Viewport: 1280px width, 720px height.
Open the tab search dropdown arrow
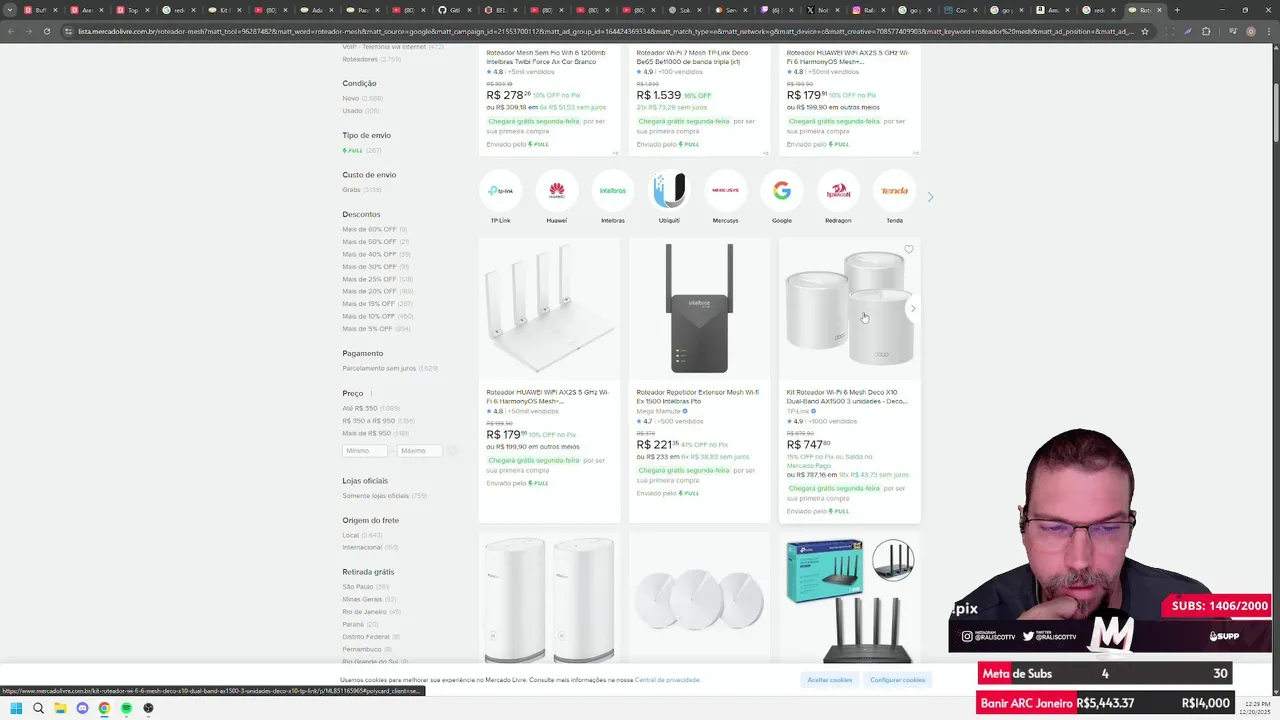coord(10,10)
